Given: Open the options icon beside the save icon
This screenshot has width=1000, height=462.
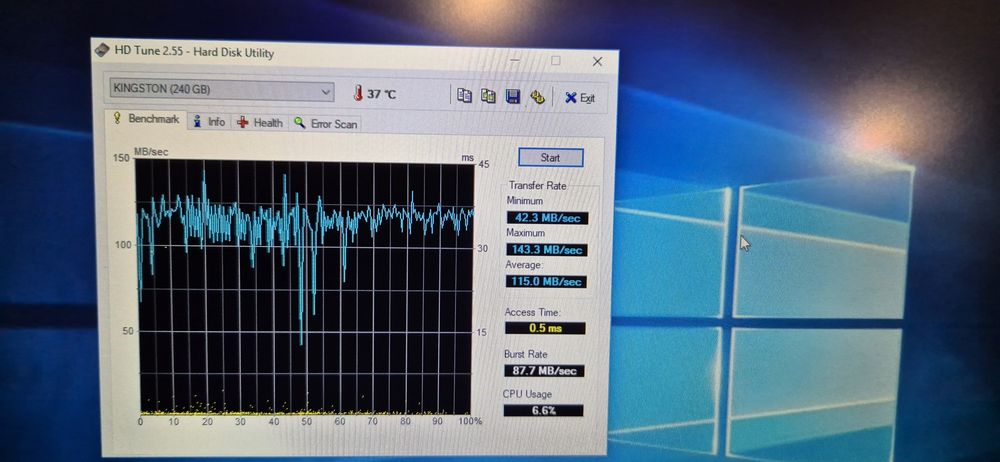Looking at the screenshot, I should click(537, 97).
